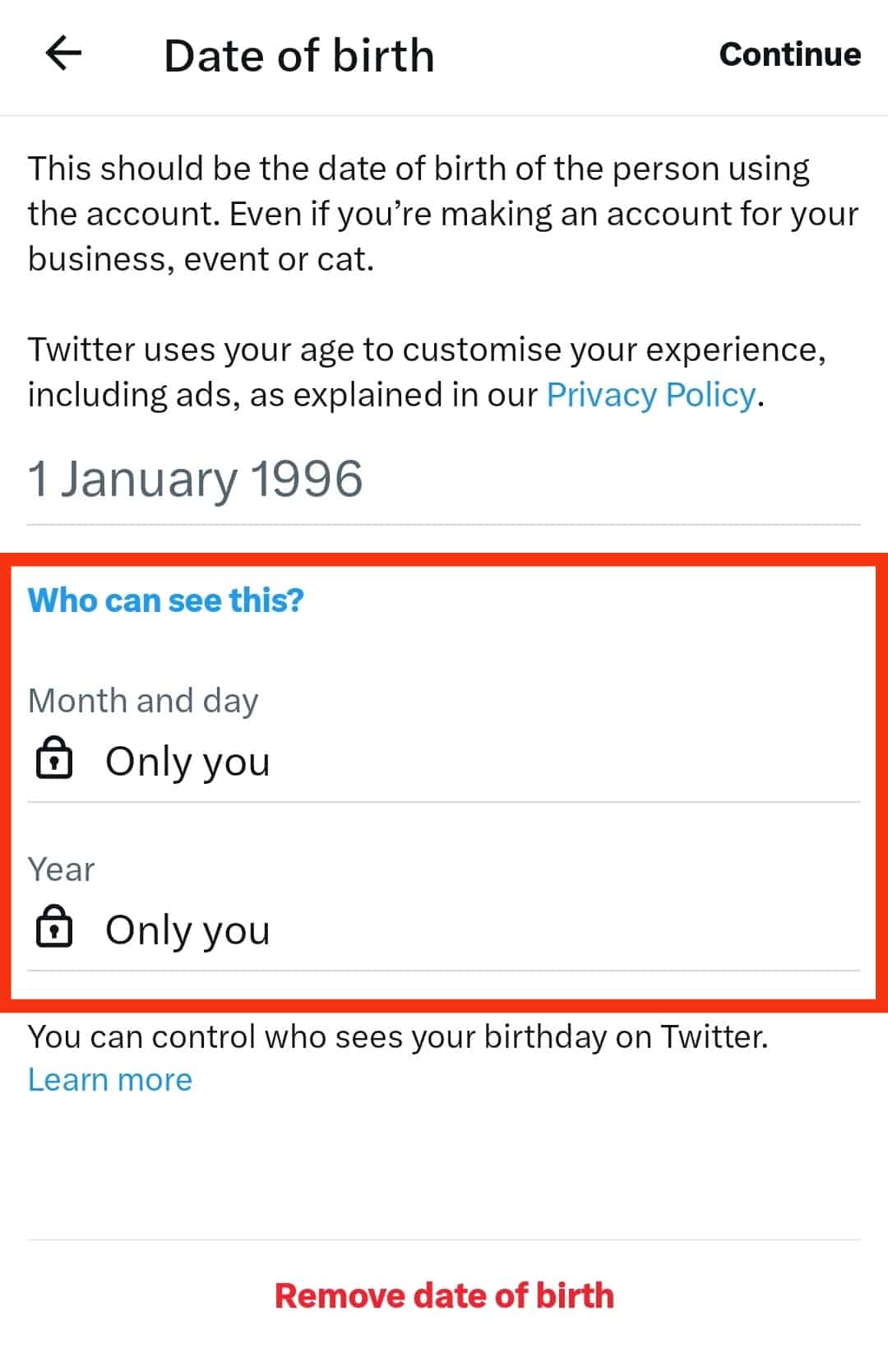
Task: Edit the 1 January 1996 date field
Action: point(195,479)
